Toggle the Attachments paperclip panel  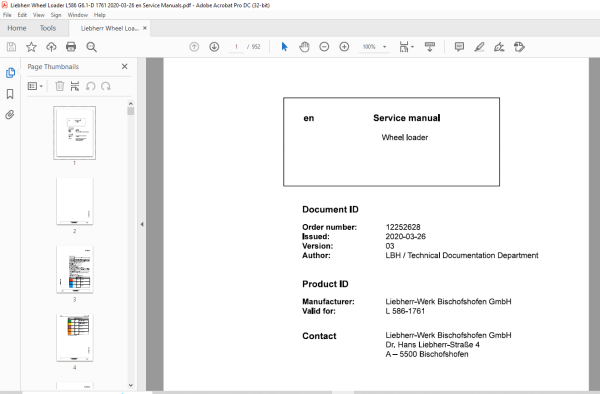tap(10, 114)
